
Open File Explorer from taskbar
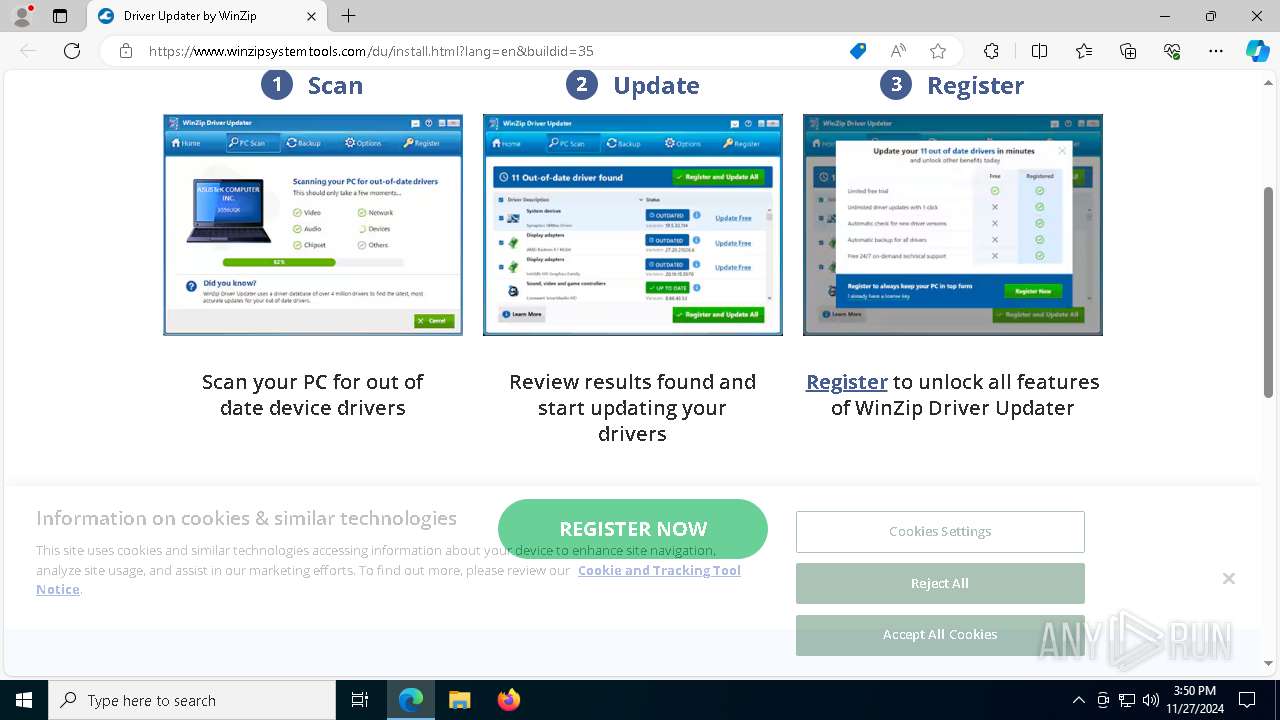(459, 700)
